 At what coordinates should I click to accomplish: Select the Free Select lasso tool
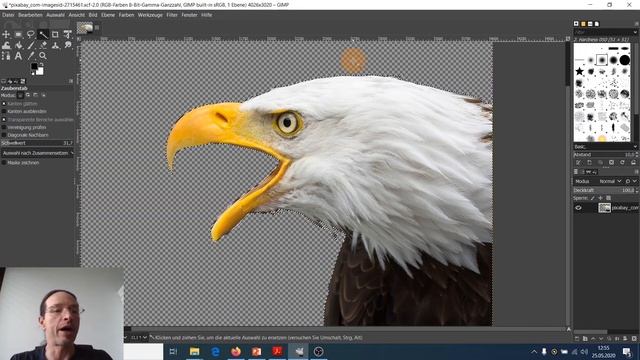click(31, 35)
